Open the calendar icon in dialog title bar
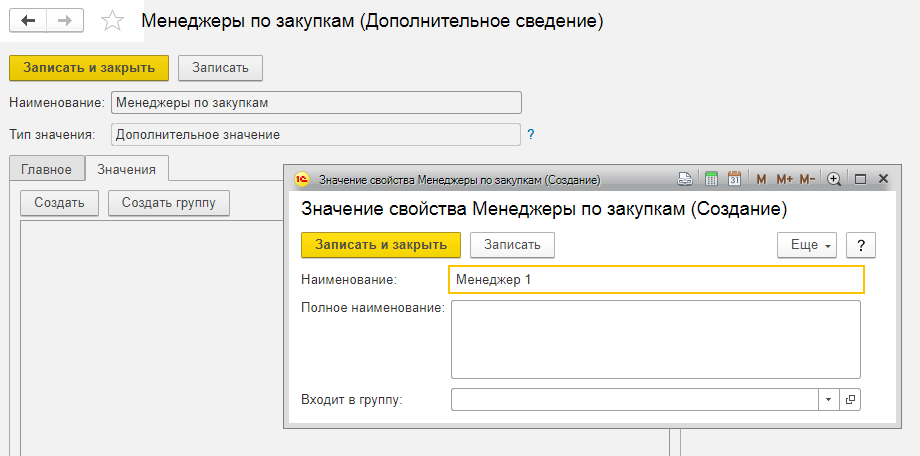 click(x=734, y=179)
